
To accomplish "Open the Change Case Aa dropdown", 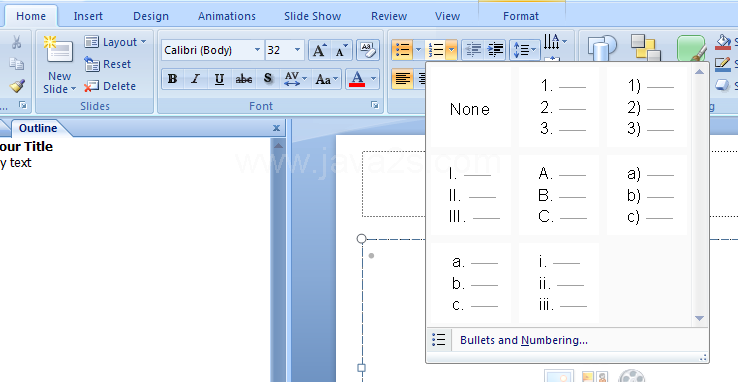I will coord(327,79).
